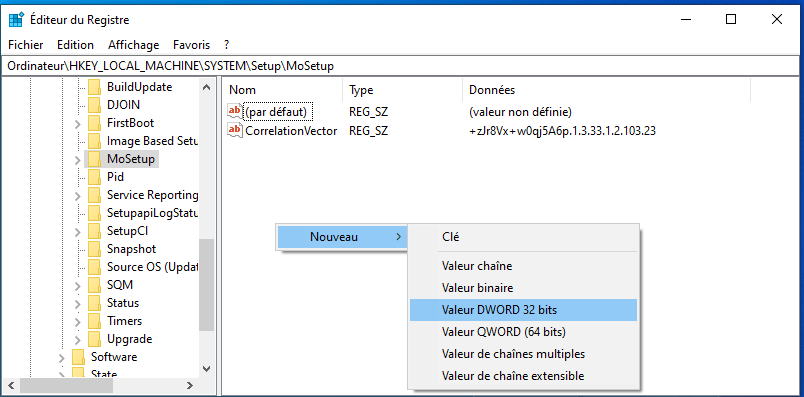
Task: Open the ? help menu
Action: tap(226, 45)
